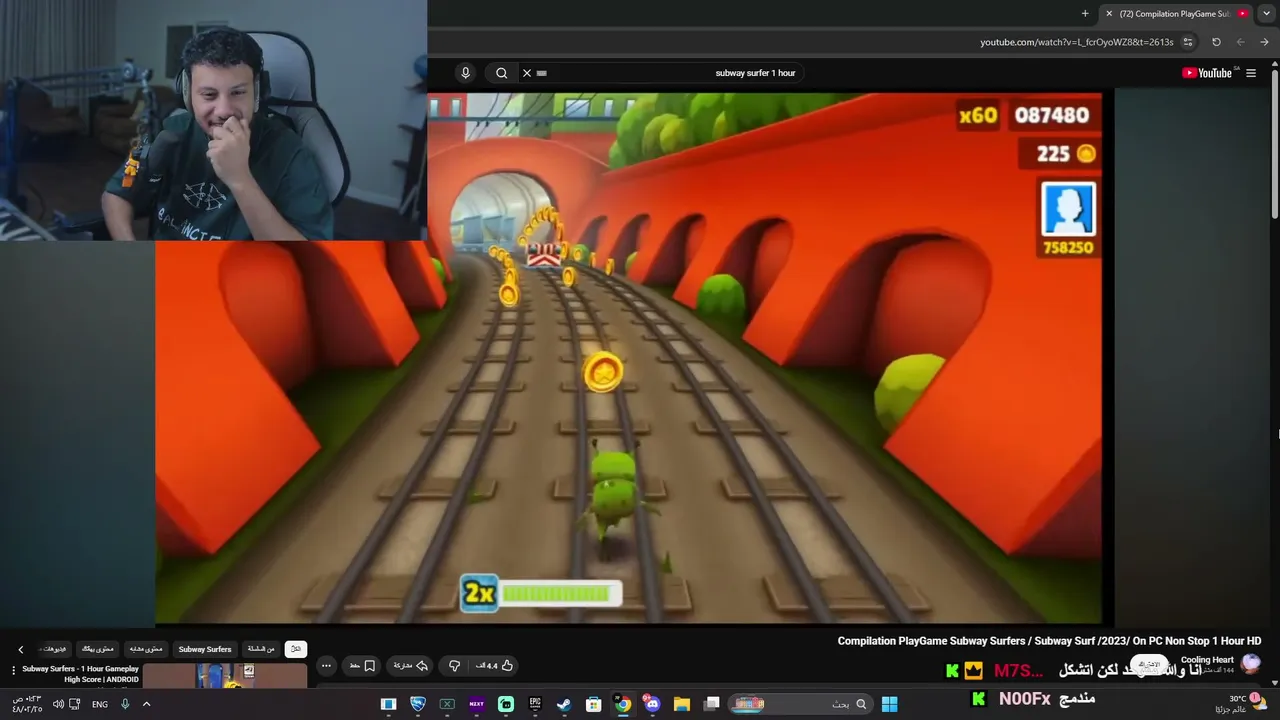Open the weather widget showing 30°C
1280x720 pixels.
(x=1240, y=704)
